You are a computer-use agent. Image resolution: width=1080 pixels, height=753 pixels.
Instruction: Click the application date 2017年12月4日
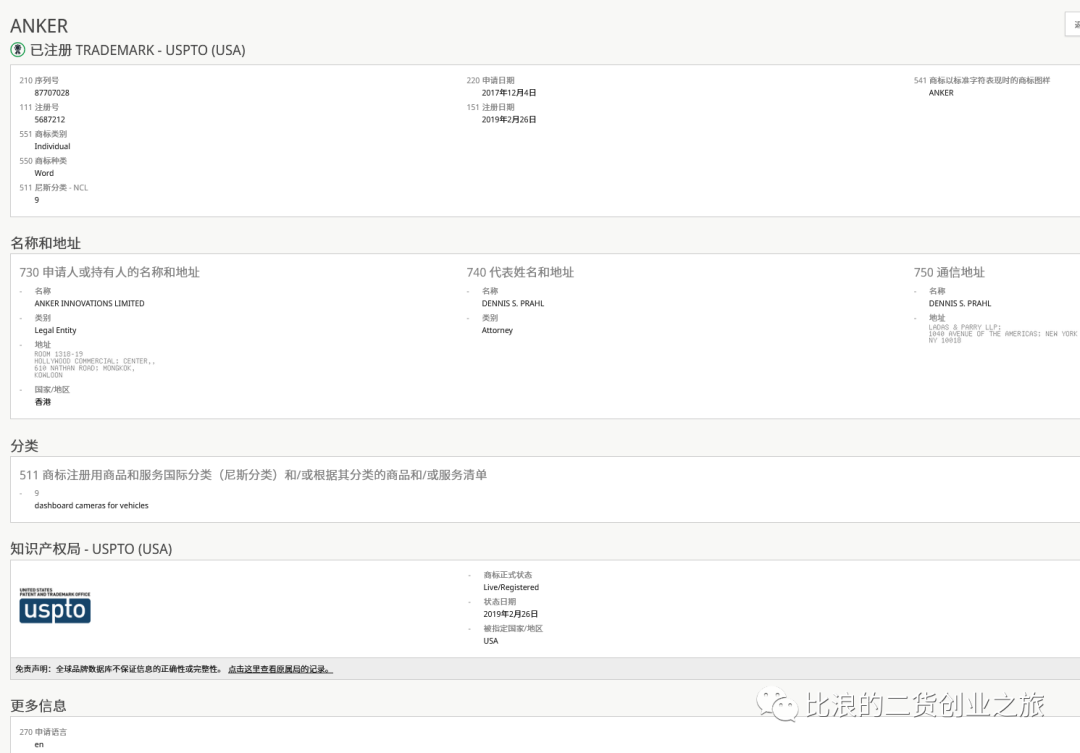click(x=509, y=93)
